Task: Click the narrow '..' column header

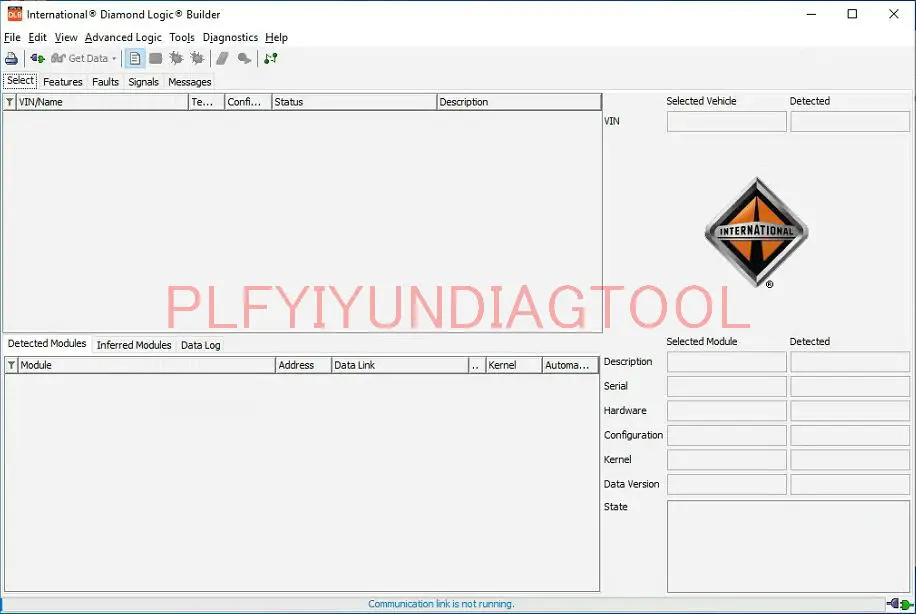Action: pos(477,365)
